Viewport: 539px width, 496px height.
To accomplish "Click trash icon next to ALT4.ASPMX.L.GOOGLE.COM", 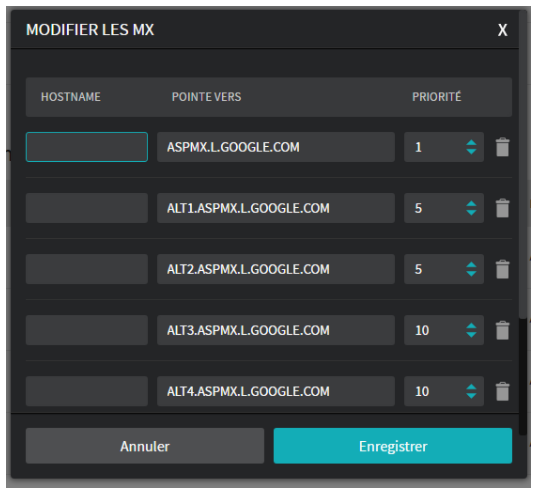I will pyautogui.click(x=503, y=391).
